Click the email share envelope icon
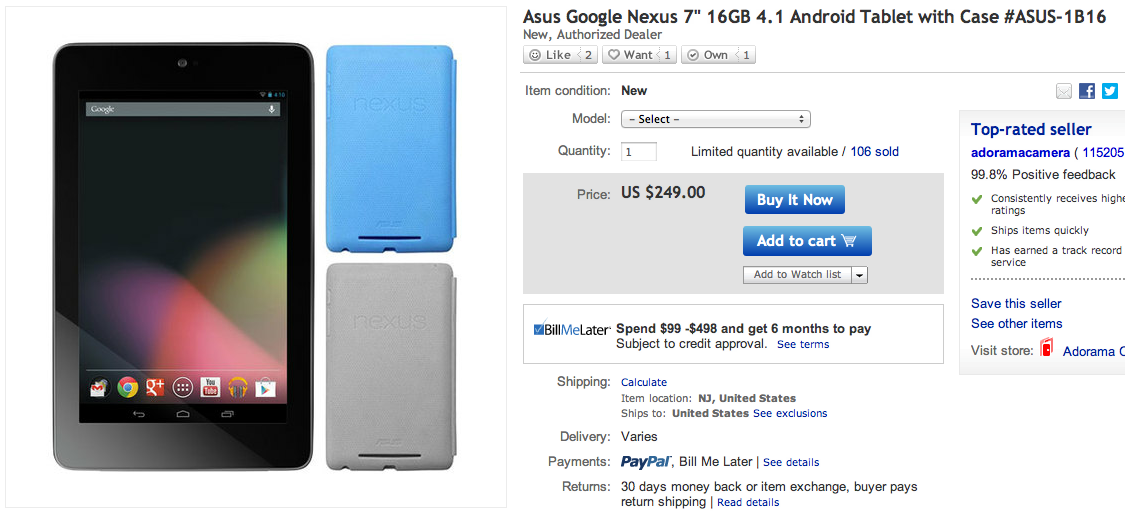This screenshot has height=517, width=1125. [x=1064, y=91]
